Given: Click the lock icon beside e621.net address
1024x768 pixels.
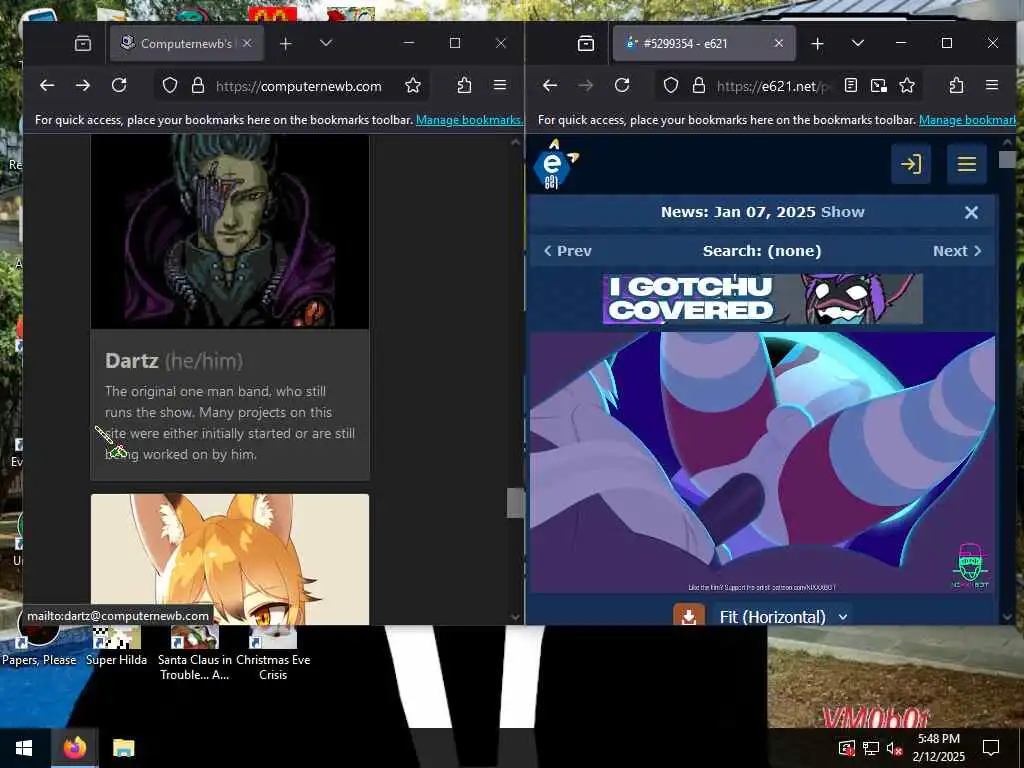Looking at the screenshot, I should [x=699, y=86].
